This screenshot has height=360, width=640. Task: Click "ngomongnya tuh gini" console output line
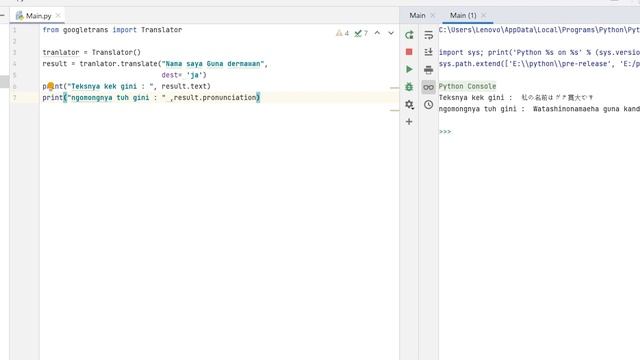(x=539, y=109)
